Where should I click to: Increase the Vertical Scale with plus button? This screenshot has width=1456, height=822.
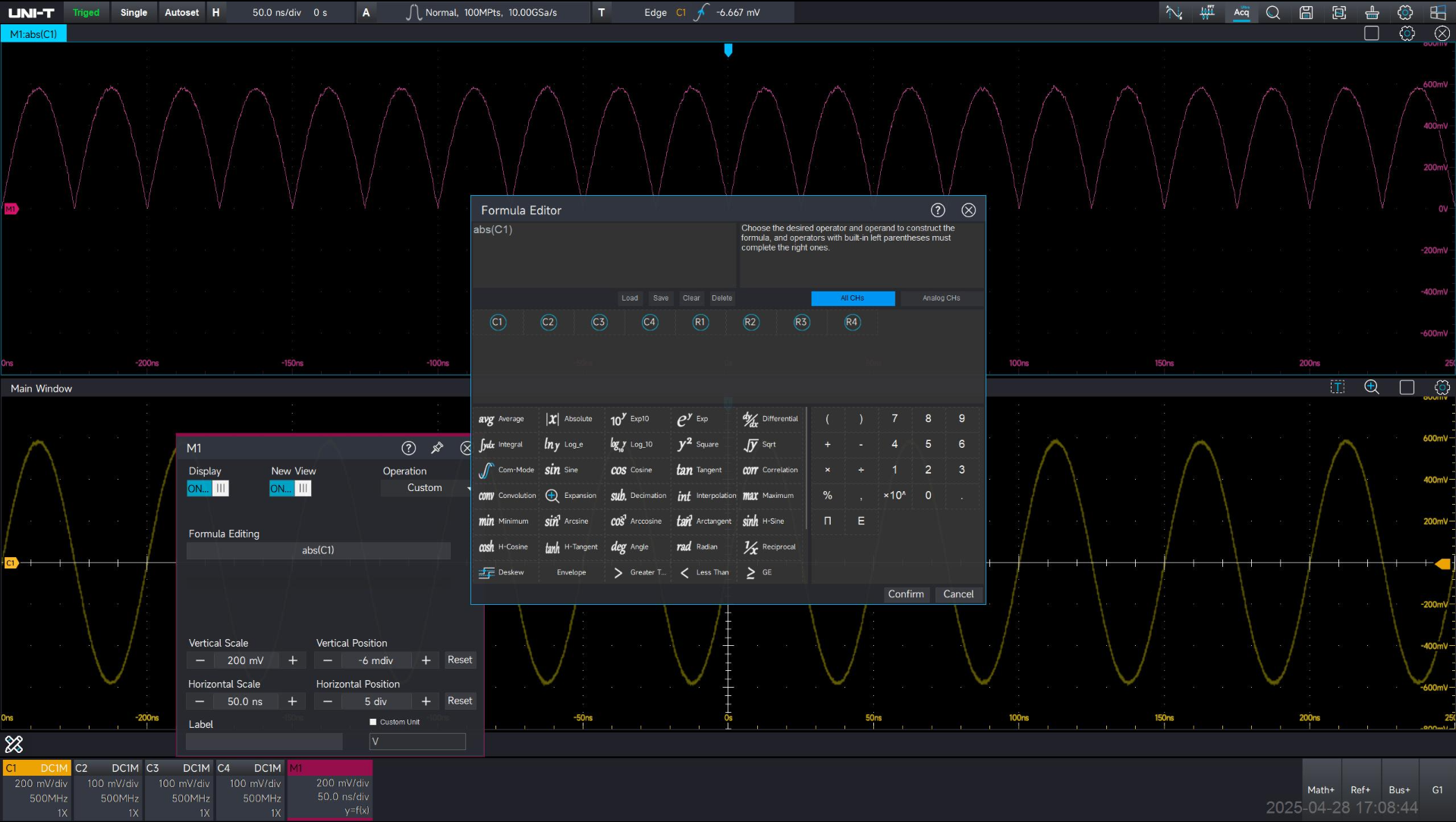[293, 660]
